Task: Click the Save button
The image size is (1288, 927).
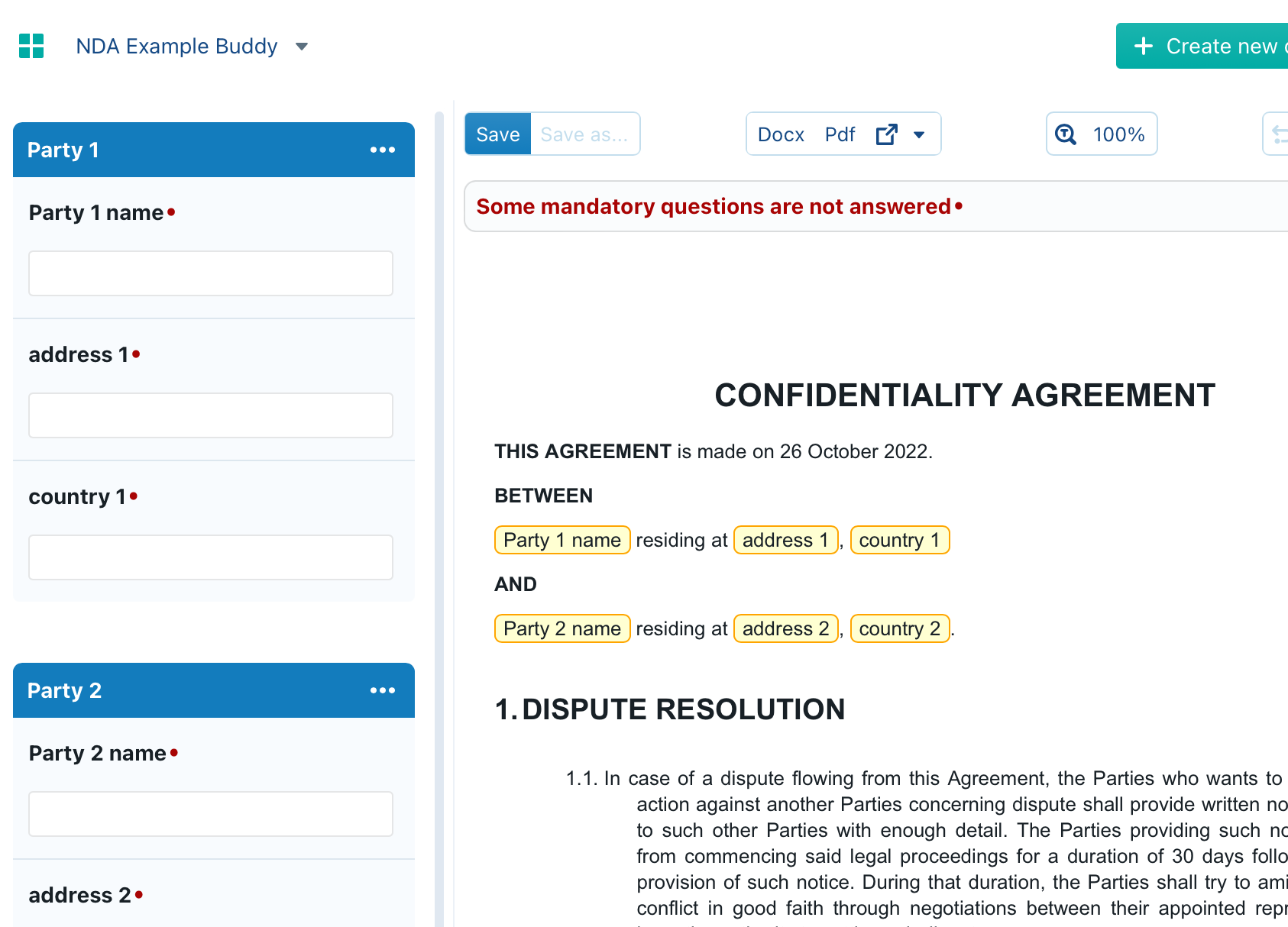Action: click(x=497, y=134)
